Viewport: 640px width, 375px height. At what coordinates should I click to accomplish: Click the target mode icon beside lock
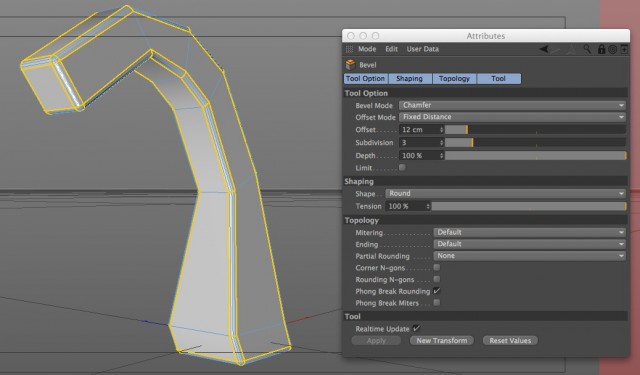point(612,49)
